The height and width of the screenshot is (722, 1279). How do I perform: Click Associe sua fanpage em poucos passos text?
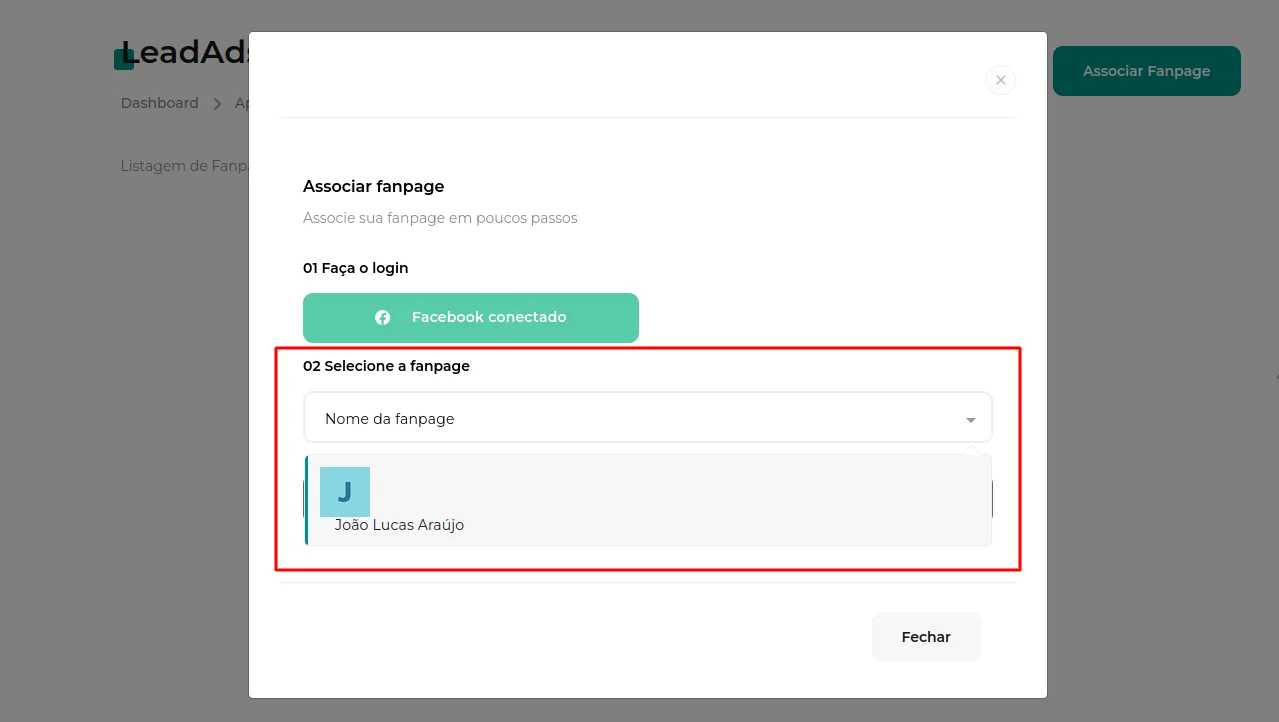coord(440,218)
